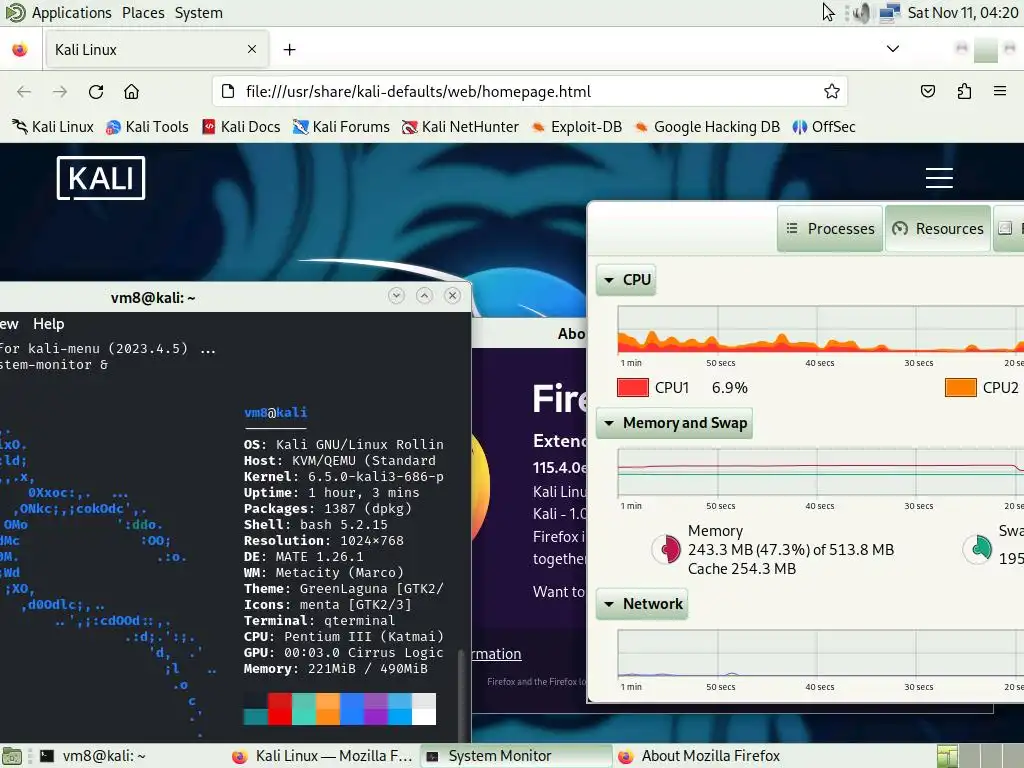This screenshot has height=768, width=1024.
Task: Click the network connection tray icon
Action: point(889,13)
